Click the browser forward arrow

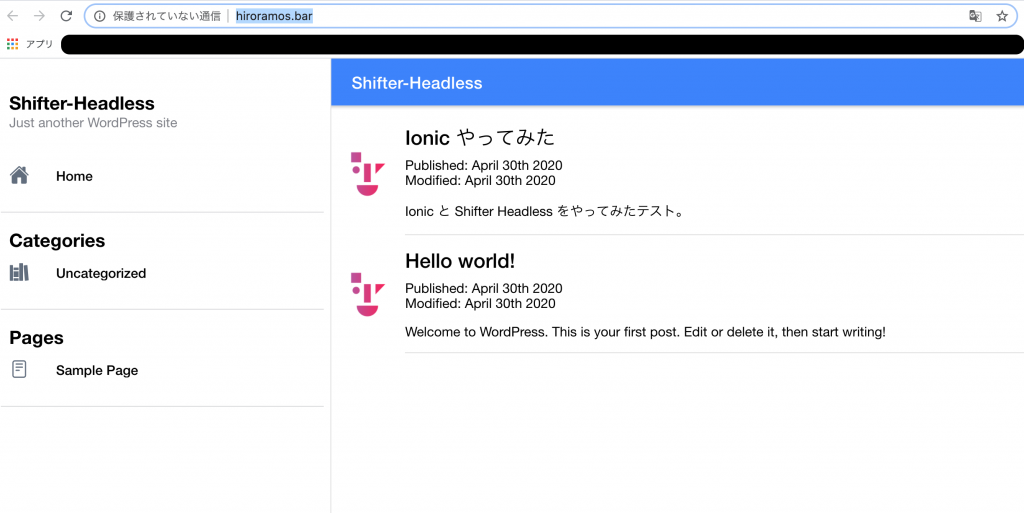click(39, 16)
